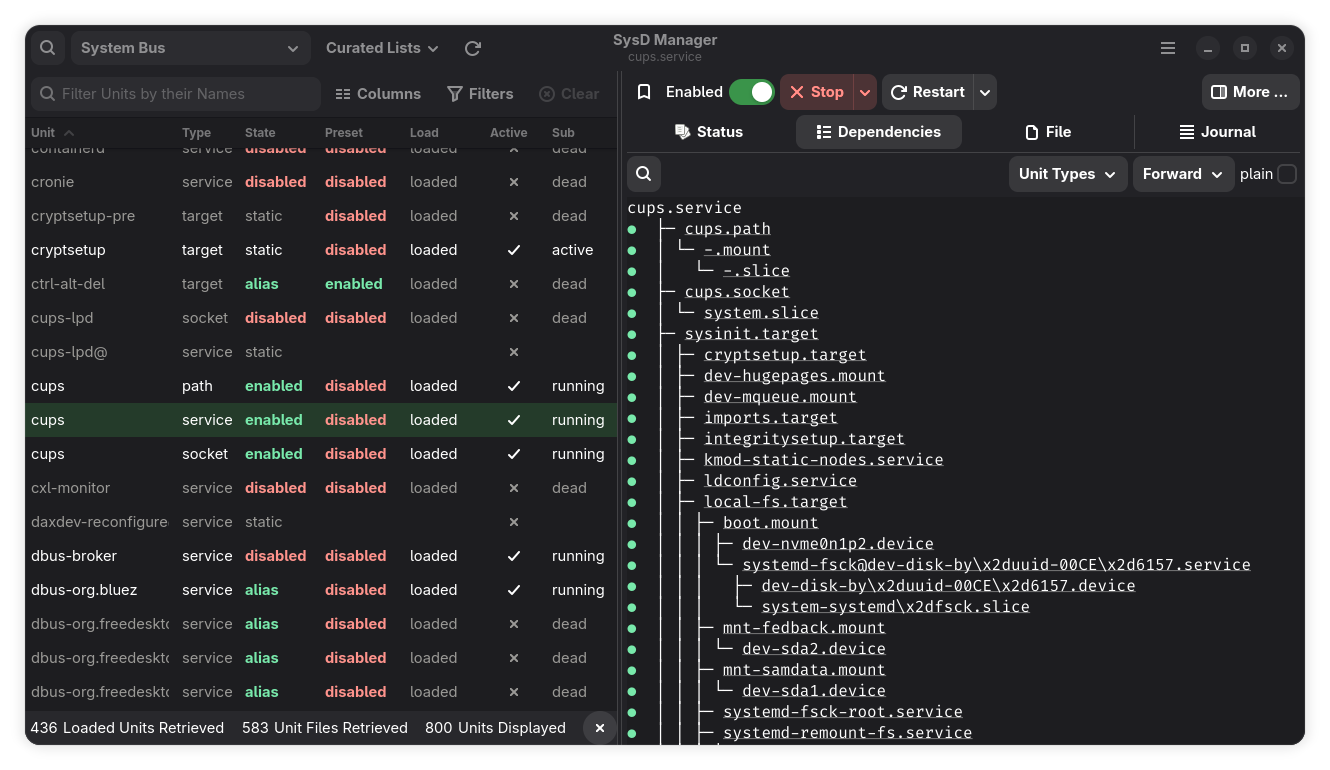Open cups.path in the dependency tree
This screenshot has height=770, width=1330.
point(727,229)
